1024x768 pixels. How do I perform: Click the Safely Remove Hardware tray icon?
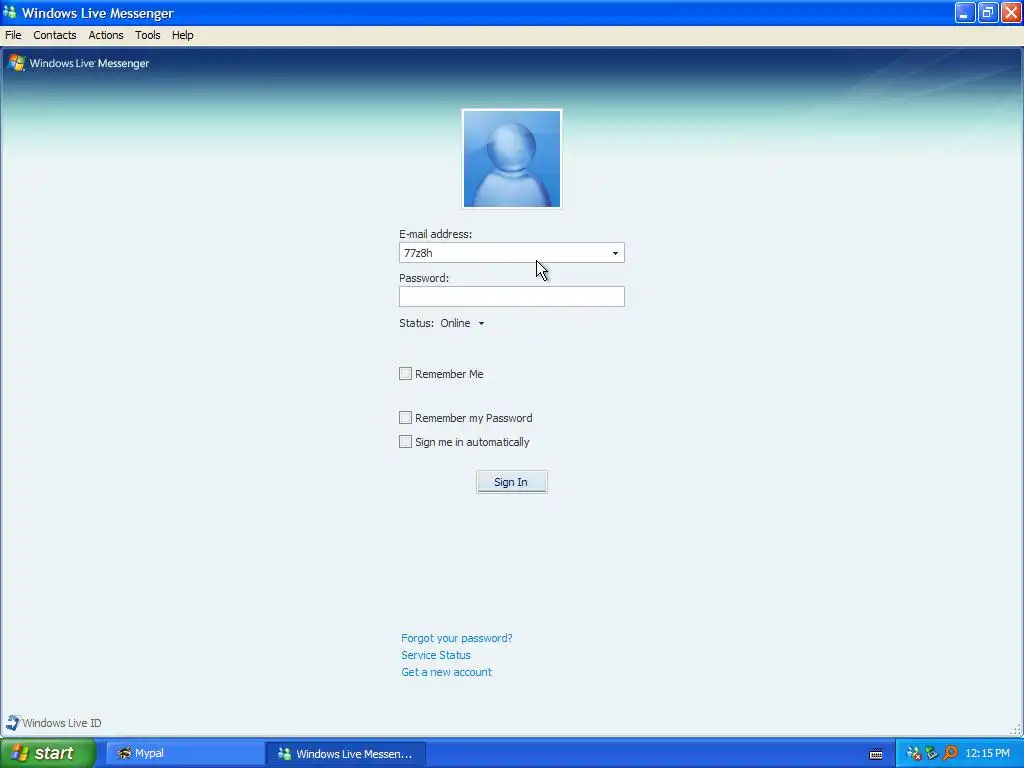[931, 753]
